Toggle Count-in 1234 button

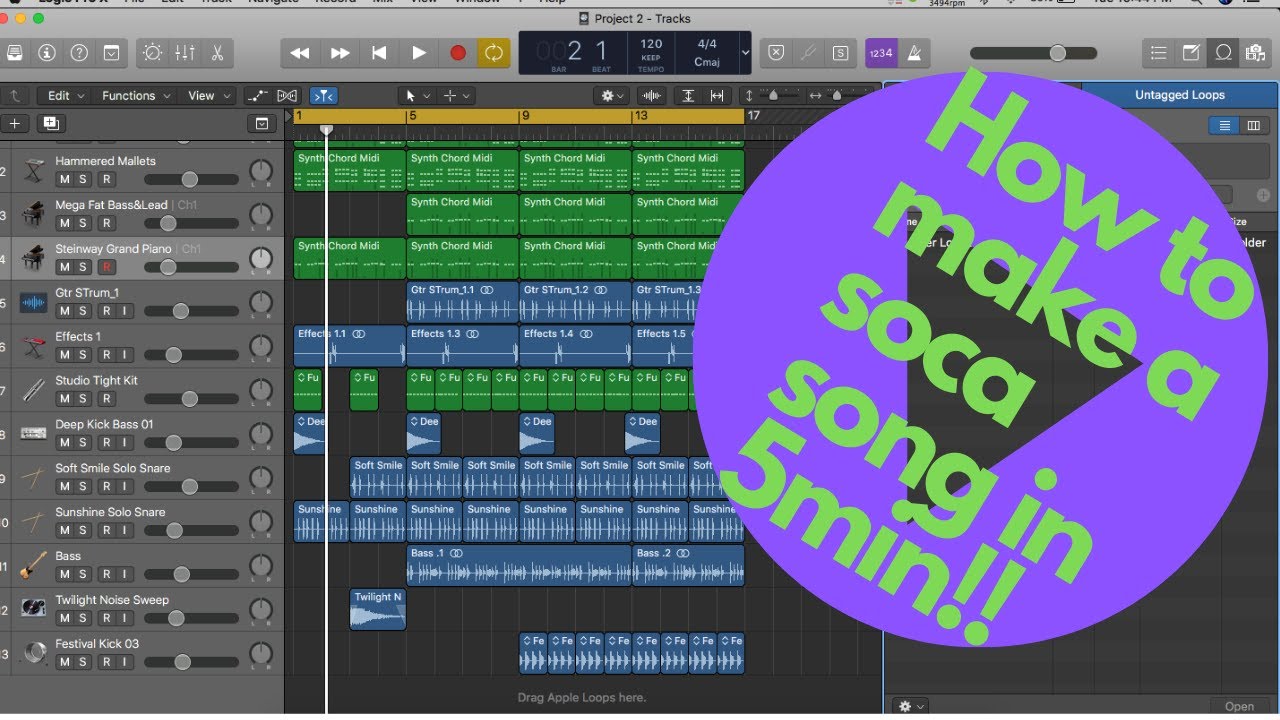pos(881,53)
